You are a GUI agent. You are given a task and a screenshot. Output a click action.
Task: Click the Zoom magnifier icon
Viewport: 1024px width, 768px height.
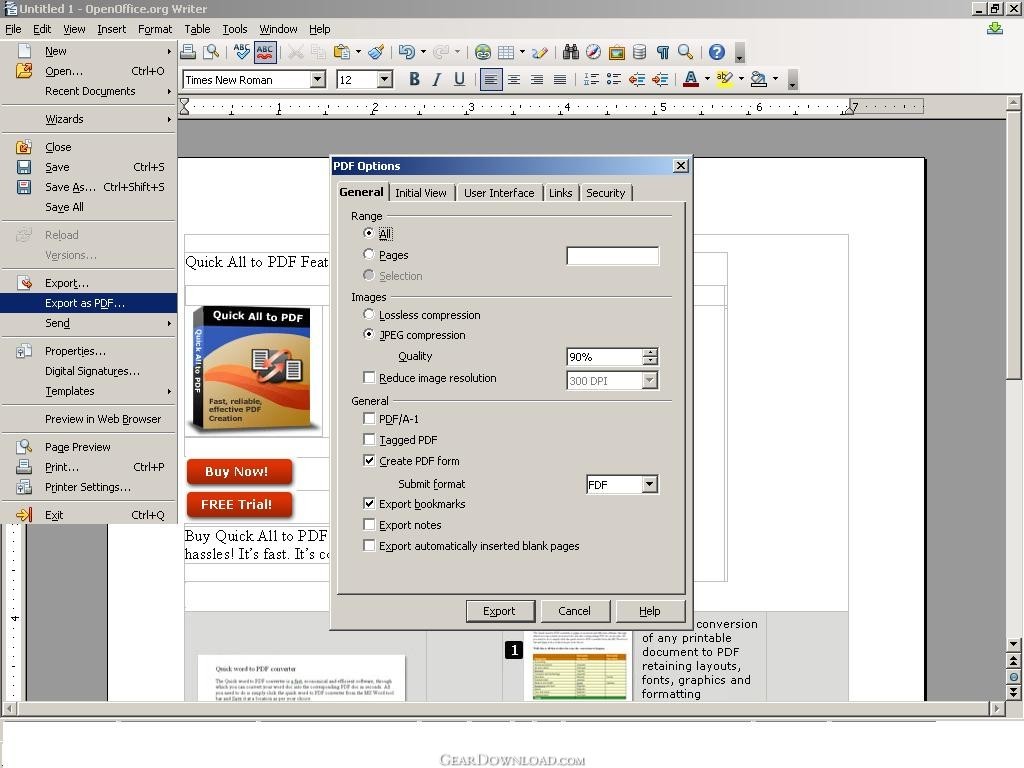685,52
